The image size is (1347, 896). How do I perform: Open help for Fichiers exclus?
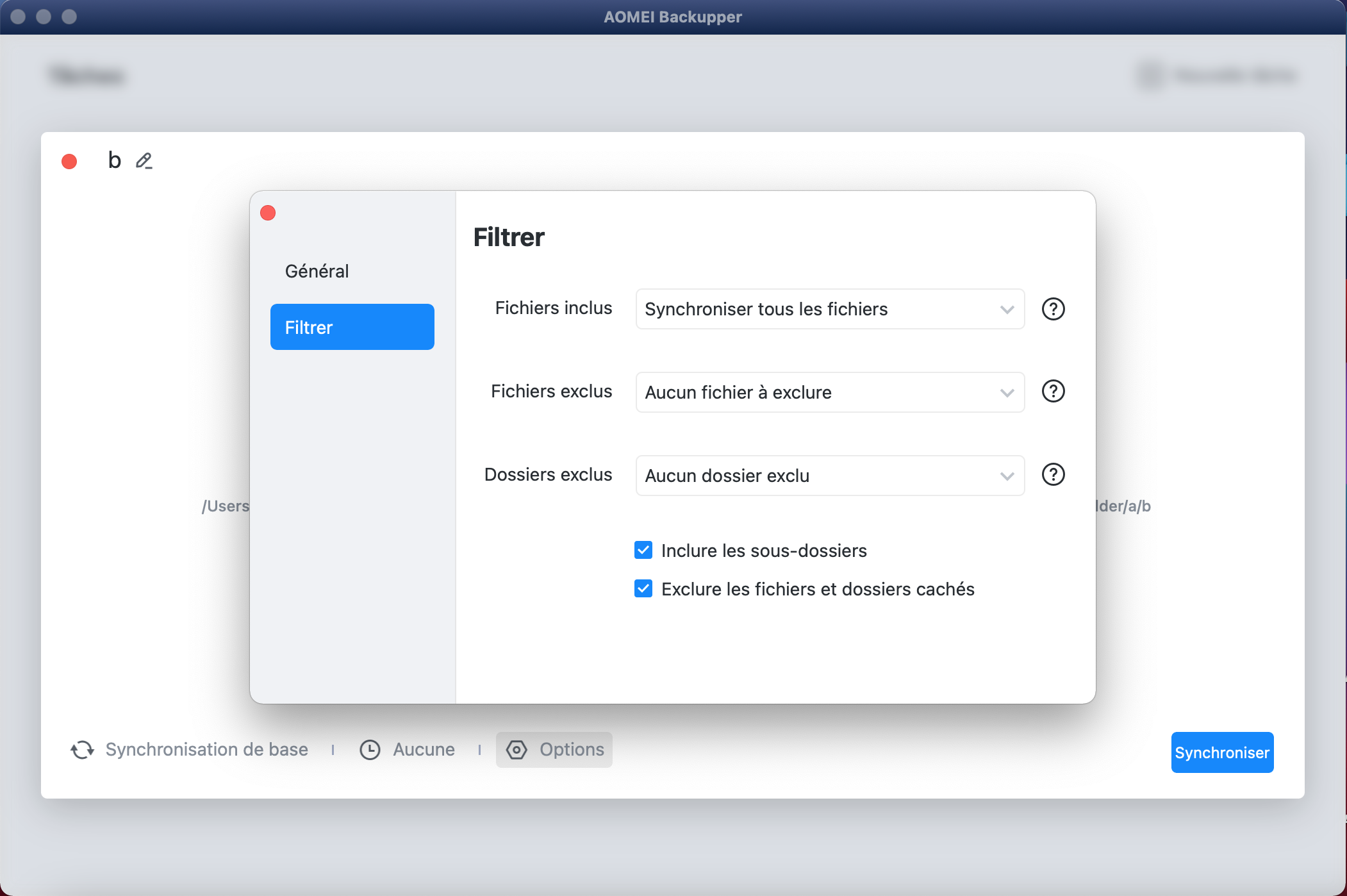click(x=1053, y=391)
